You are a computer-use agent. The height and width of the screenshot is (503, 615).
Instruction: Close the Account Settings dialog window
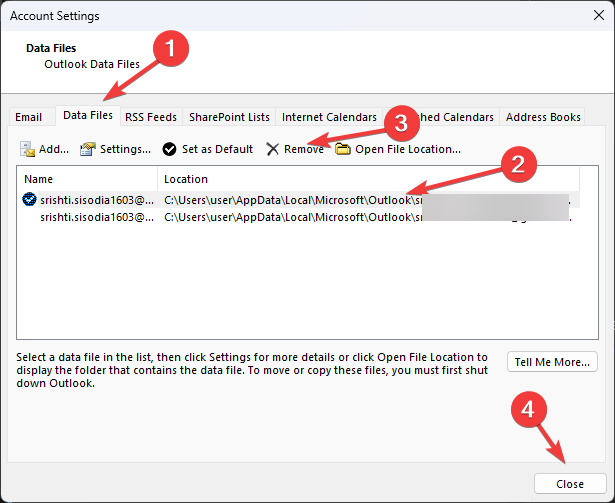599,15
